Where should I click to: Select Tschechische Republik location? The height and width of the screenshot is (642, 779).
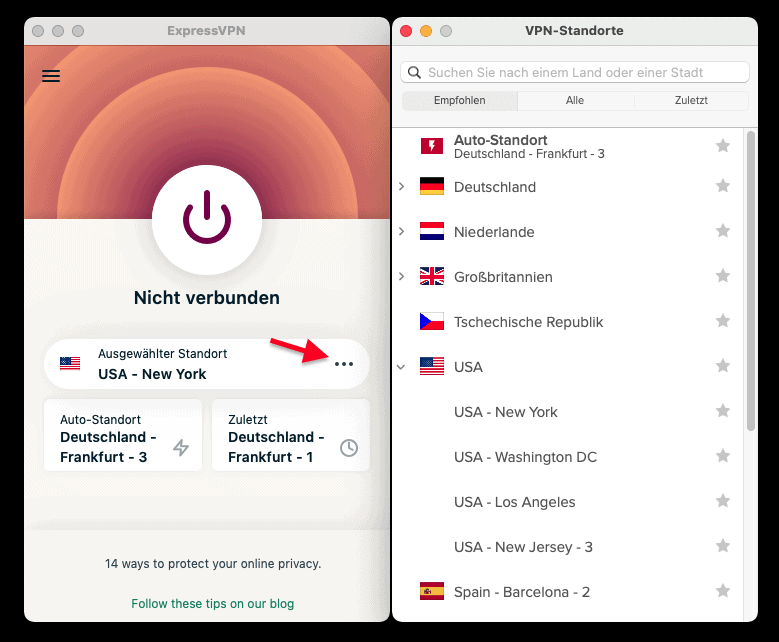(x=569, y=322)
